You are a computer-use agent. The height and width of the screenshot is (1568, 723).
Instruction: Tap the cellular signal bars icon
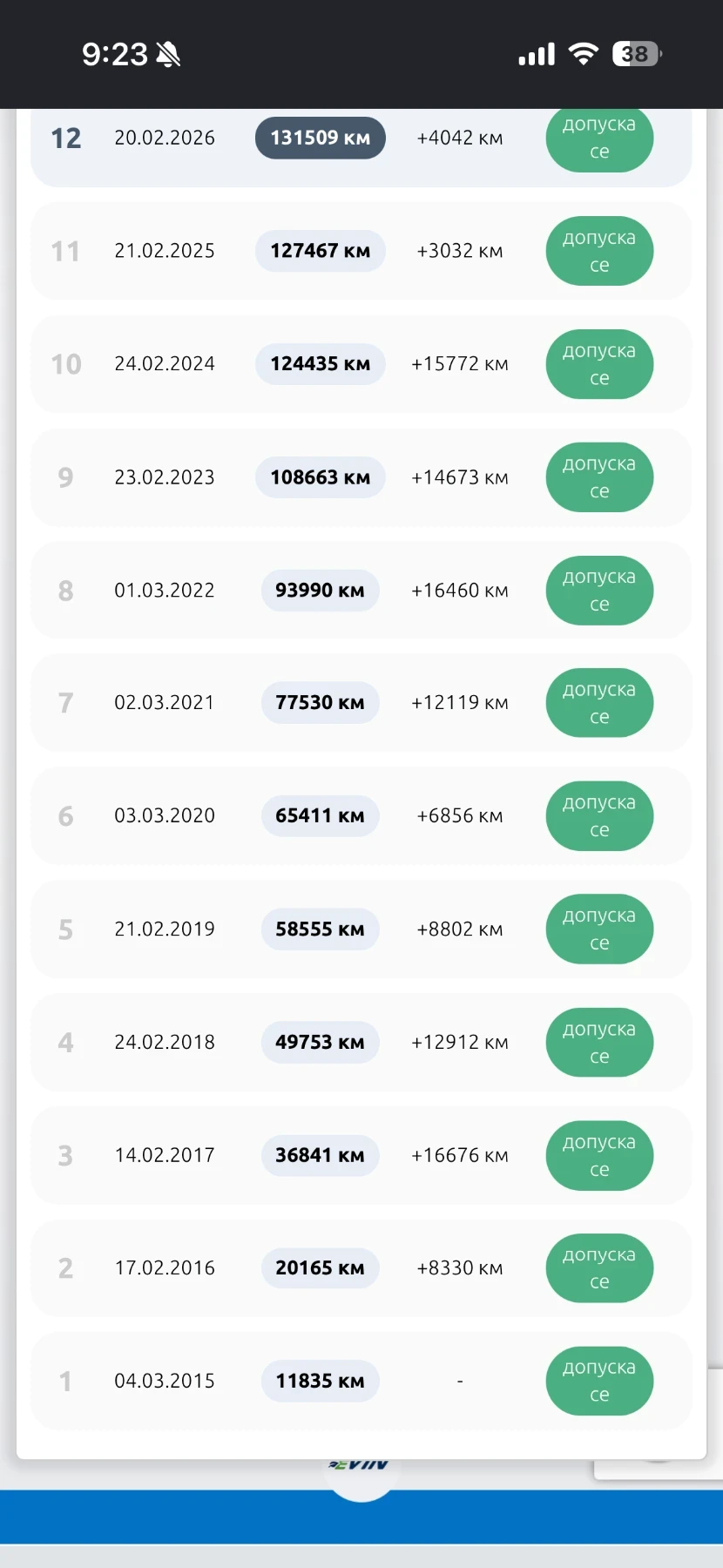[x=537, y=55]
